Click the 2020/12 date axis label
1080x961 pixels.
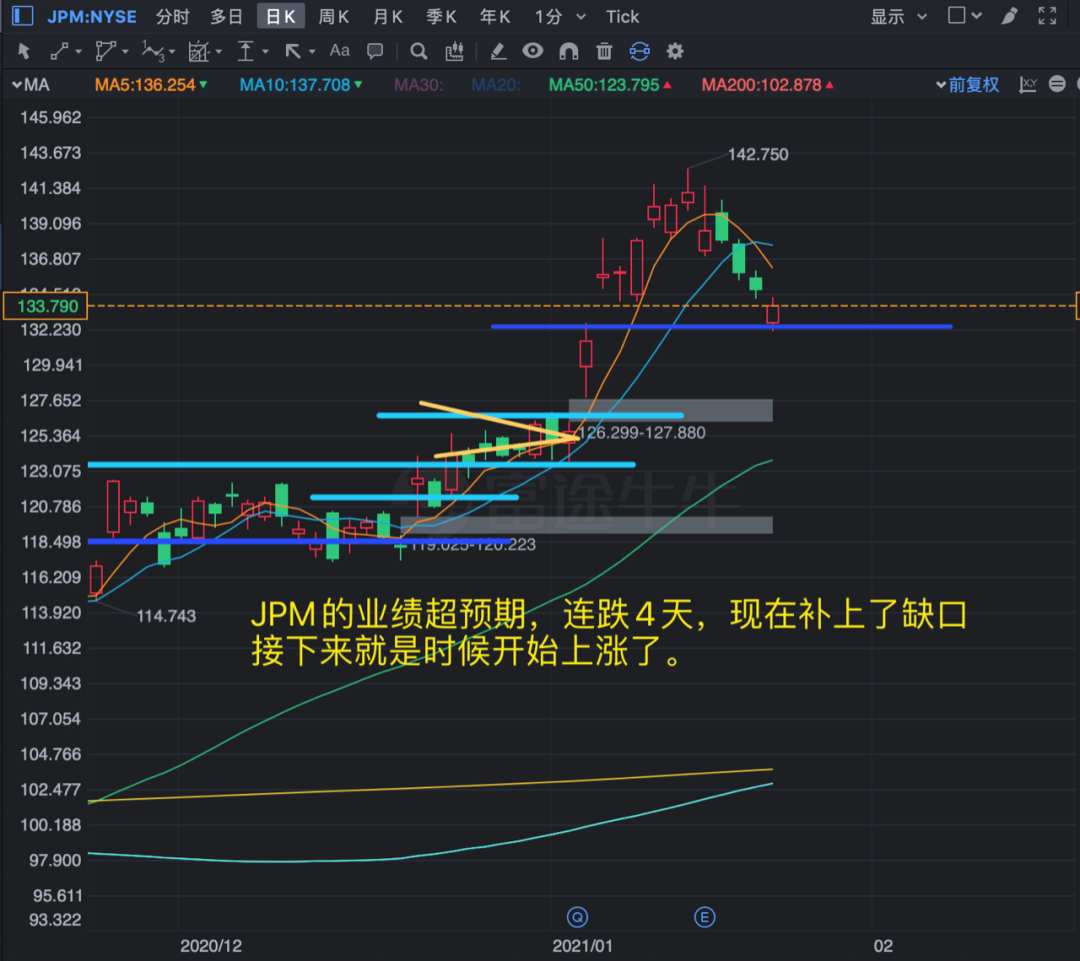[x=211, y=946]
